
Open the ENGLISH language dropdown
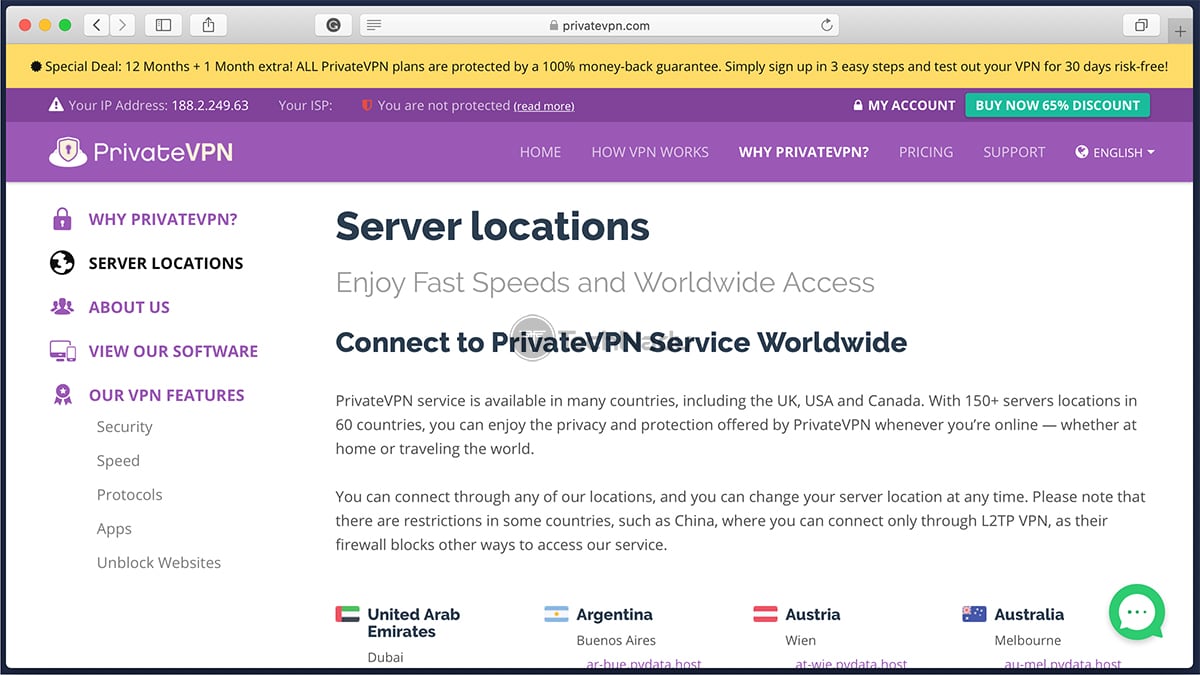pyautogui.click(x=1114, y=152)
